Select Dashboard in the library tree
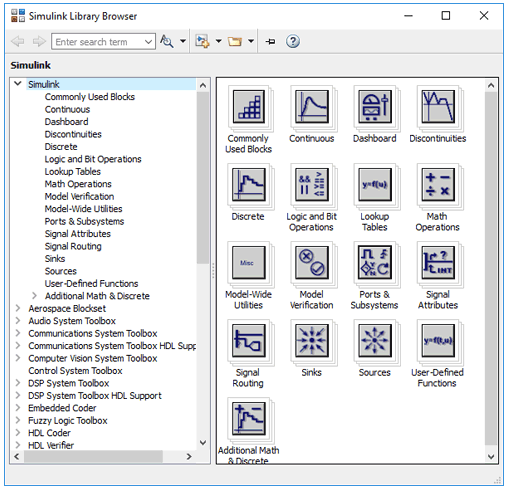Viewport: 506px width, 490px height. [66, 122]
